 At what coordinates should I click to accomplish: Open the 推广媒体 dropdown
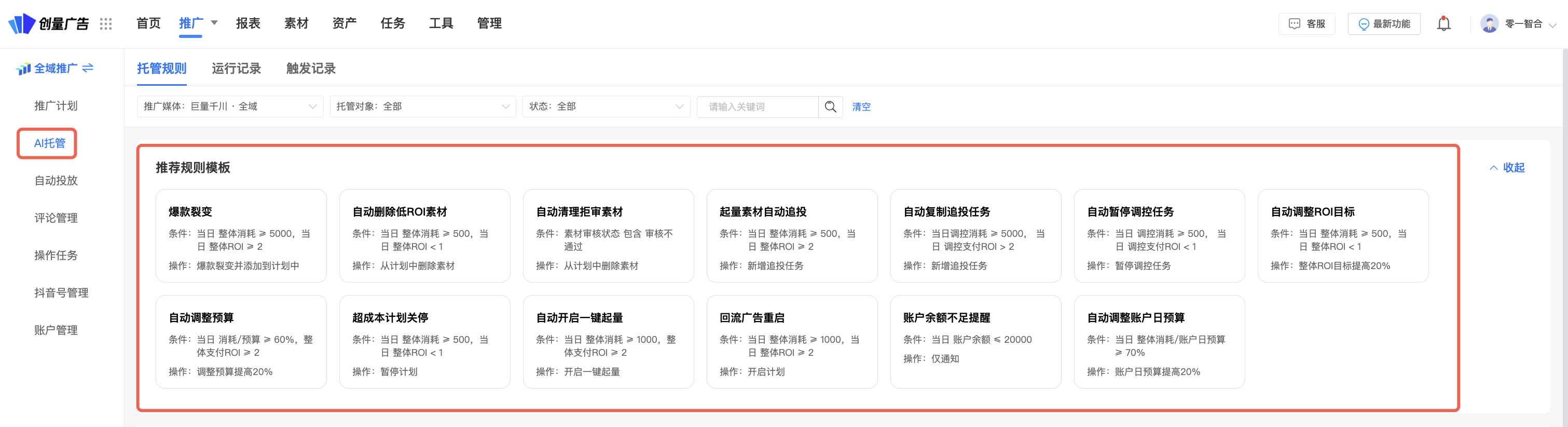pyautogui.click(x=230, y=106)
